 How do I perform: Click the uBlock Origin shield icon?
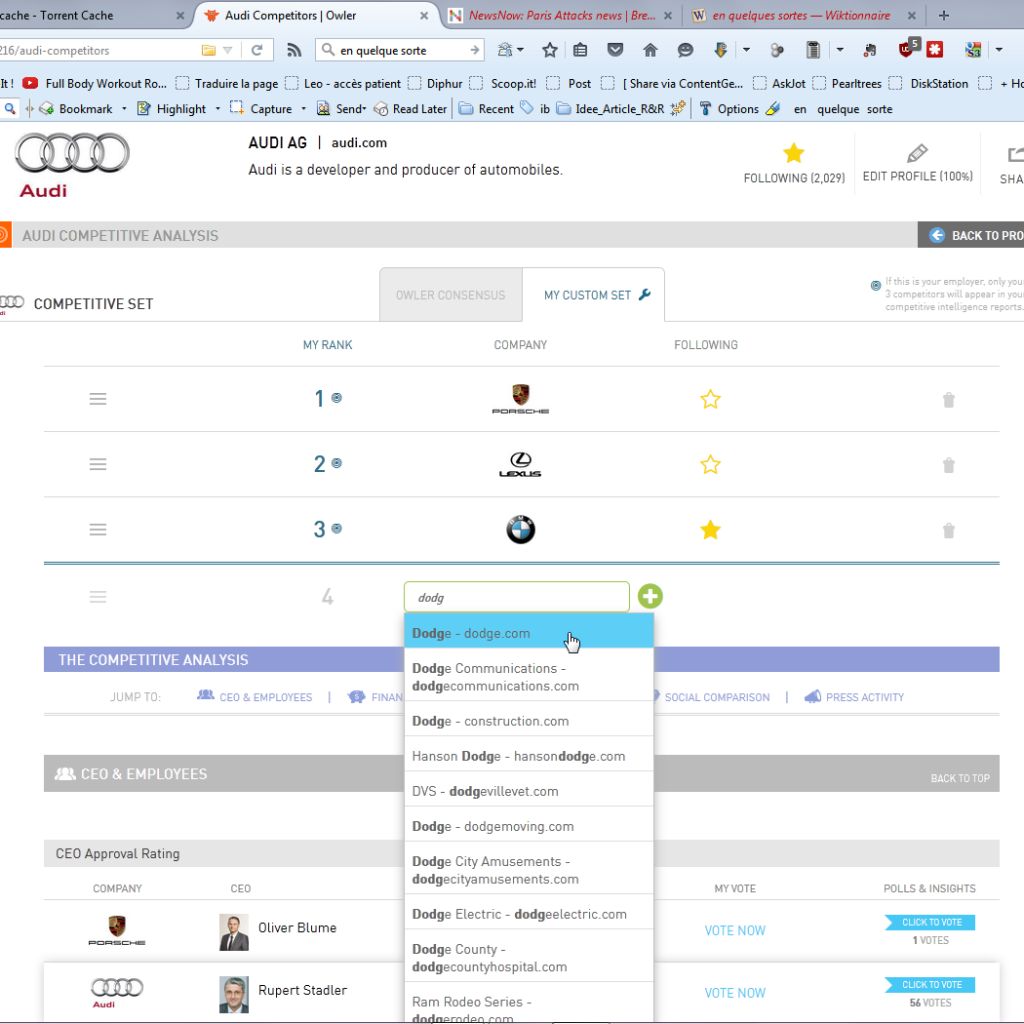906,49
